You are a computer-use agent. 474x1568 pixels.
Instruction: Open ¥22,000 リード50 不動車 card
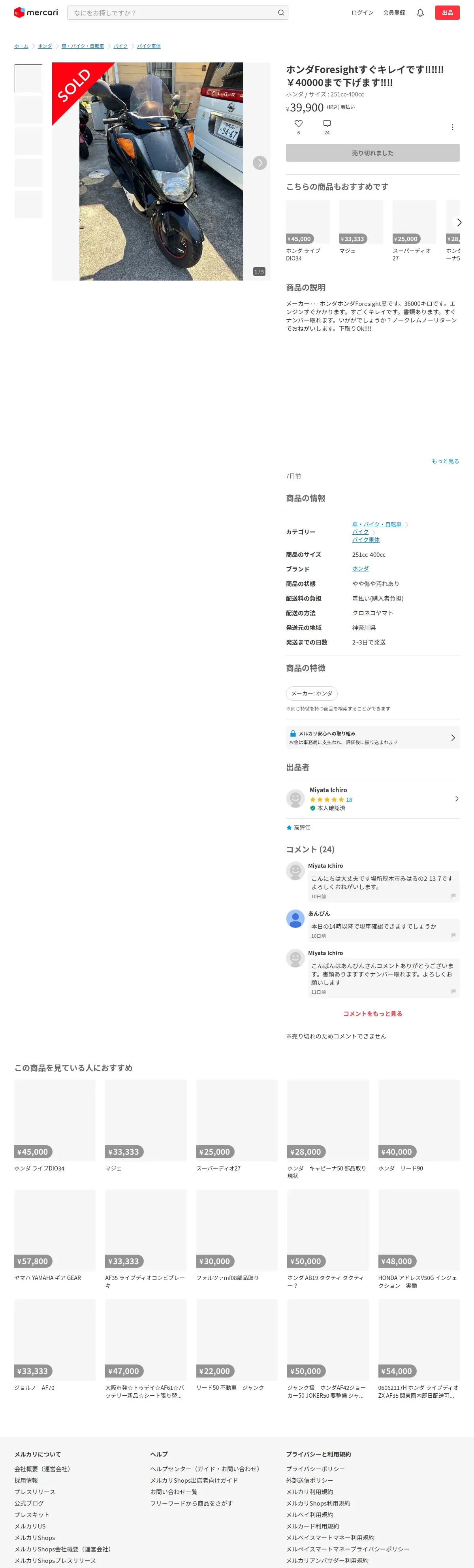[x=237, y=1345]
